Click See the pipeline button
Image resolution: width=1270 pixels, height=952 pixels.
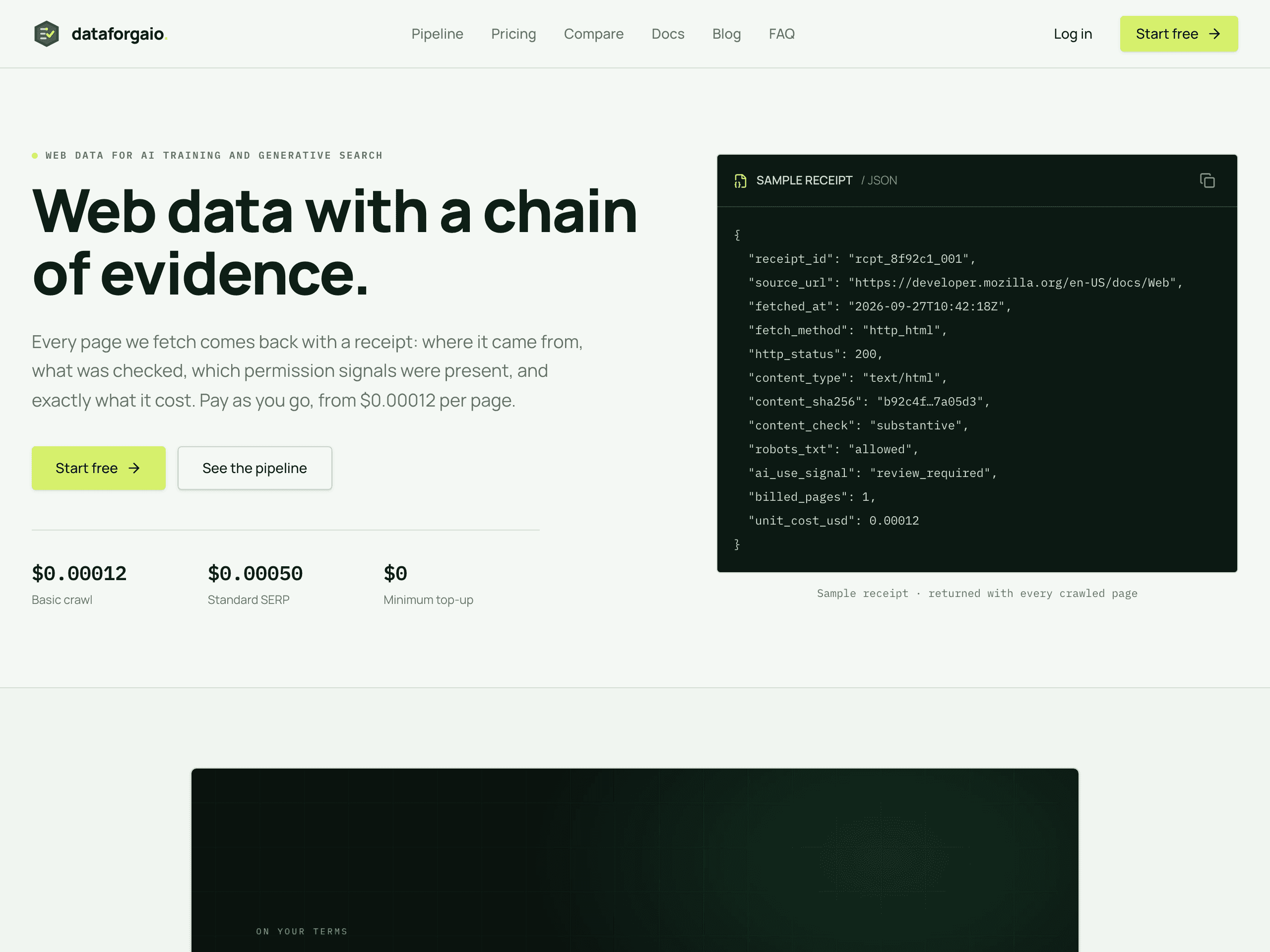coord(255,468)
